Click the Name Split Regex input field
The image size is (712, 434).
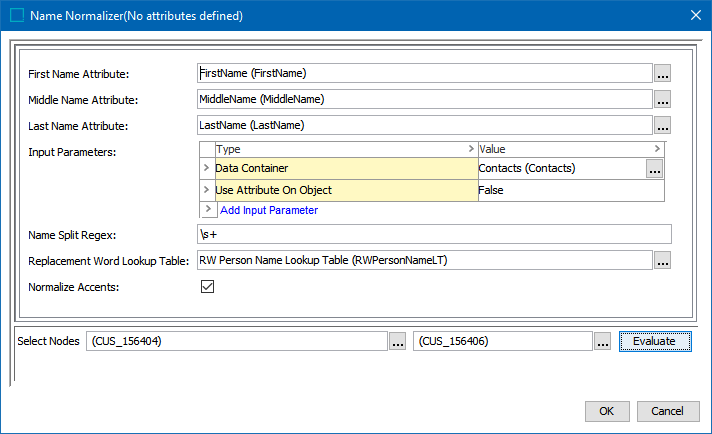(434, 234)
